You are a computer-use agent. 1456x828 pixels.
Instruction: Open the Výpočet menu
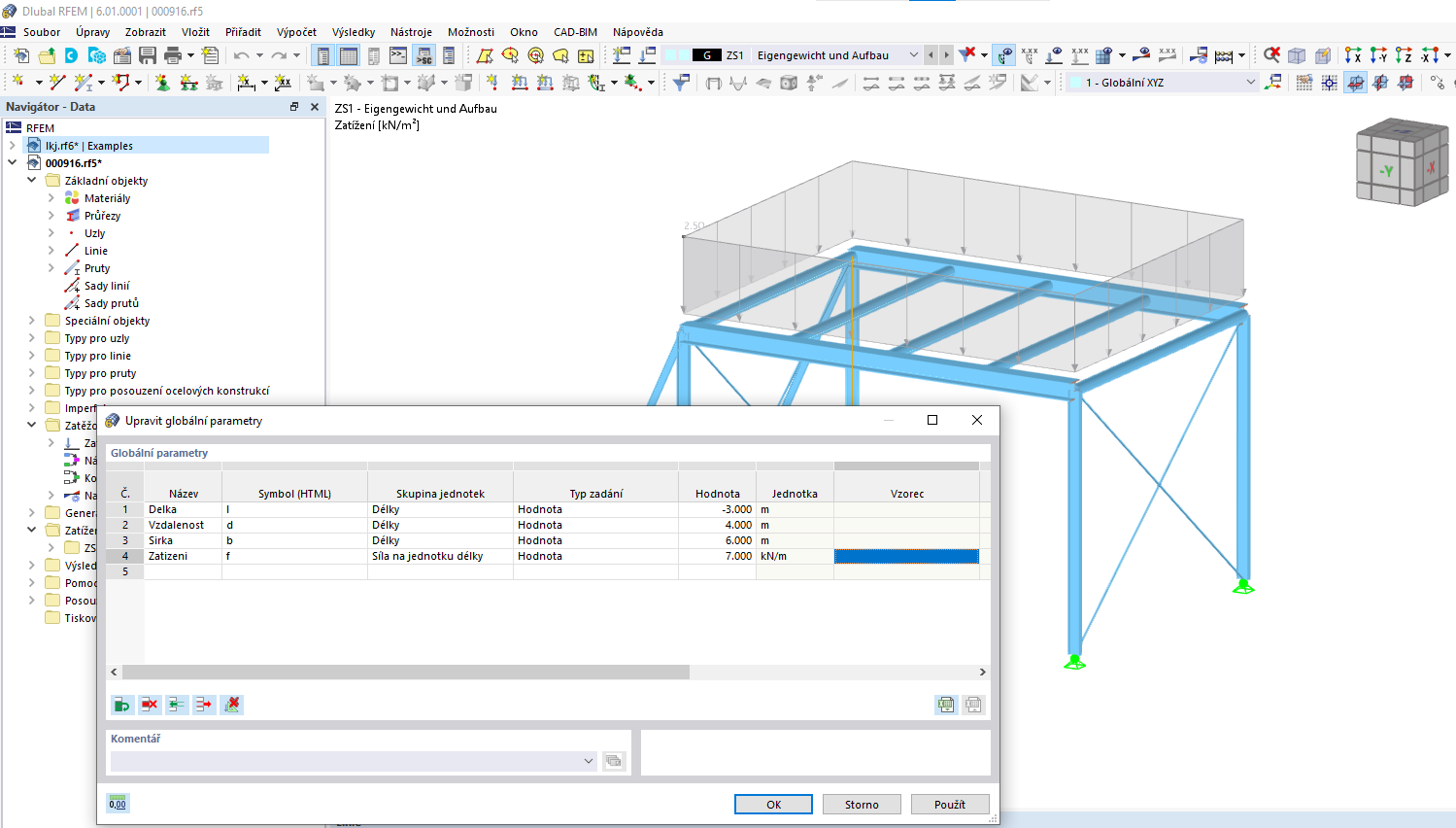click(x=296, y=32)
